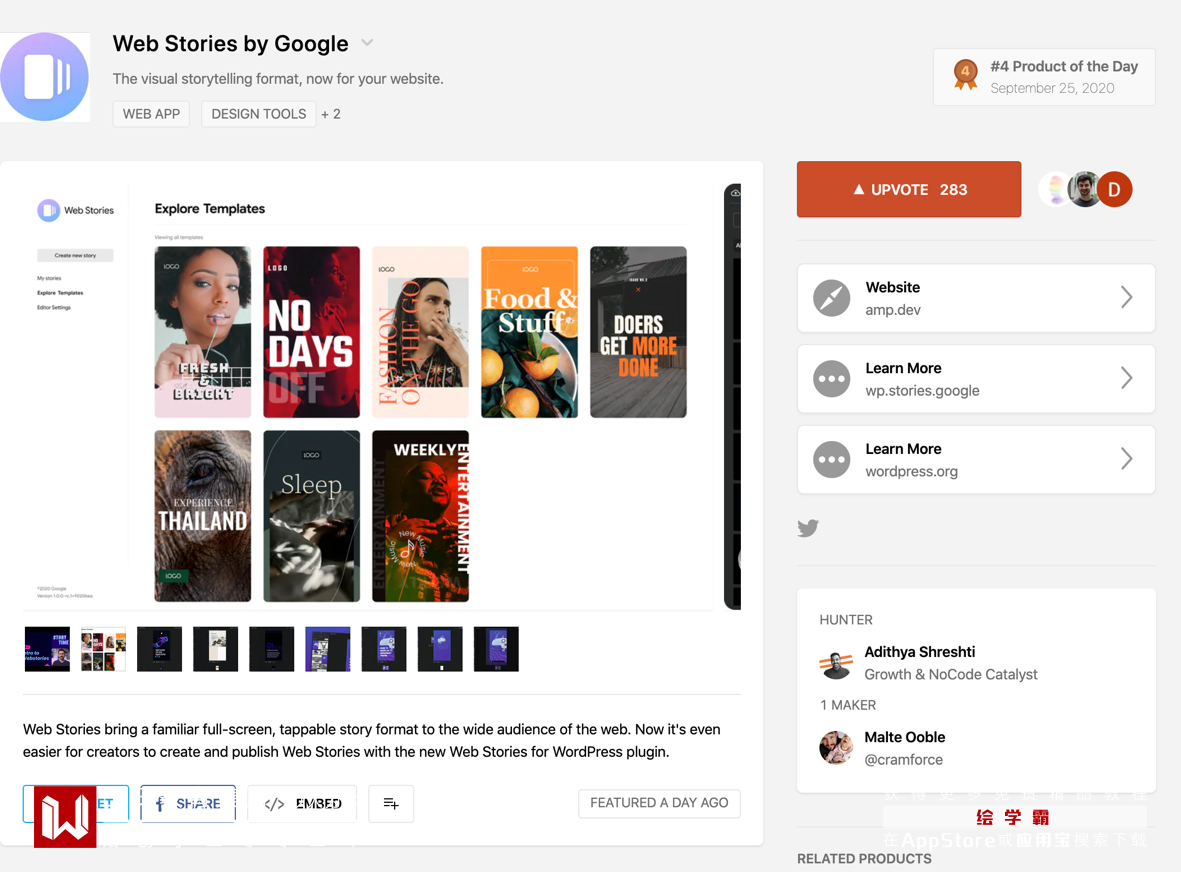The width and height of the screenshot is (1181, 872).
Task: View the bearded man upvoter avatar
Action: 1084,189
